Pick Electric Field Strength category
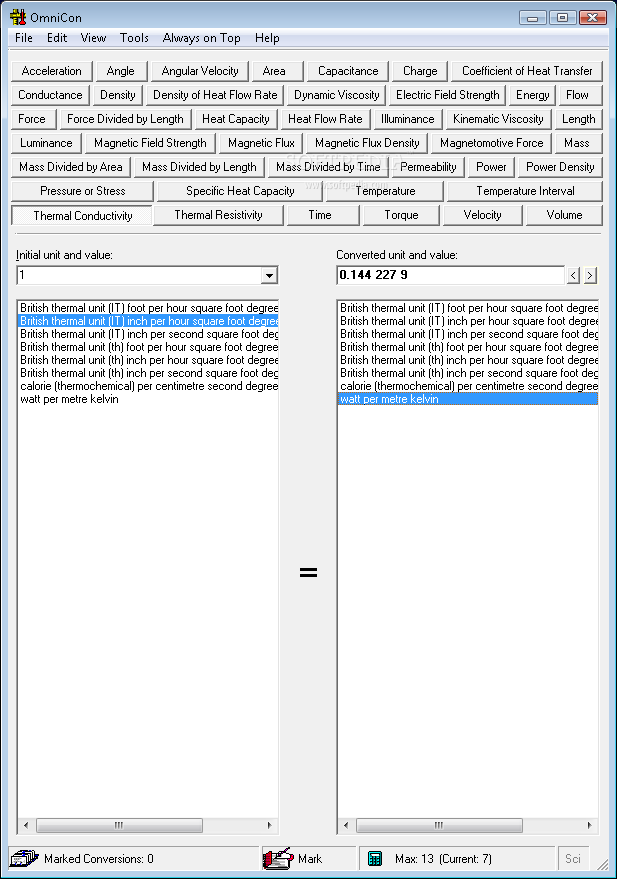The width and height of the screenshot is (617, 879). click(x=447, y=95)
